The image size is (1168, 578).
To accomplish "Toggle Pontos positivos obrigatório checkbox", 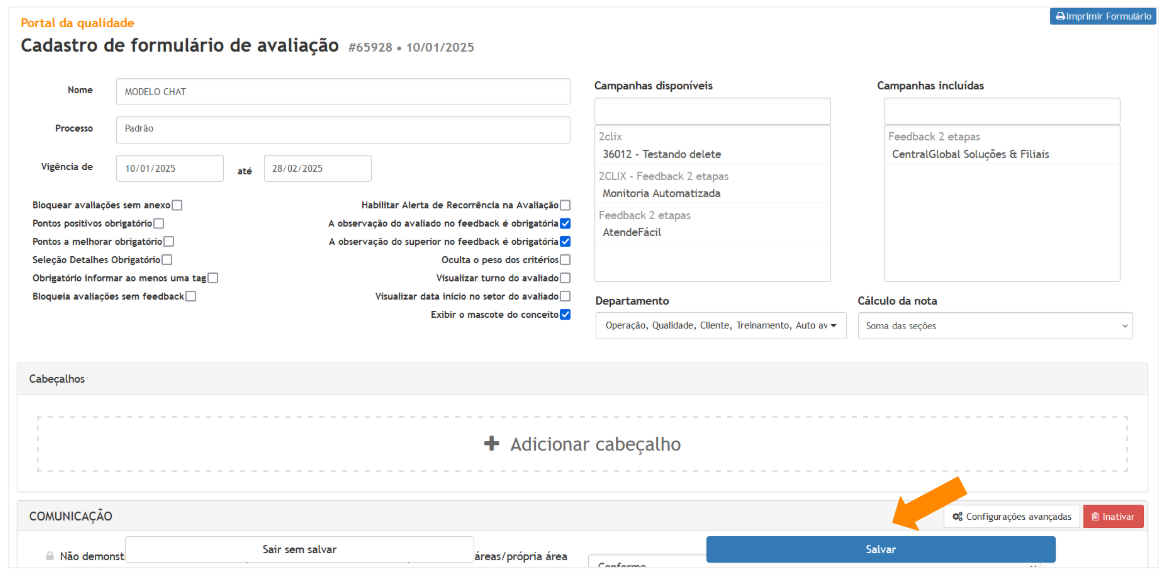I will tap(158, 223).
